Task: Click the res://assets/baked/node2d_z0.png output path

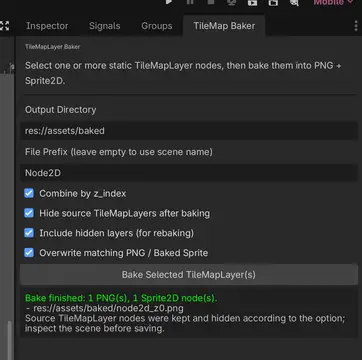Action: pyautogui.click(x=108, y=308)
